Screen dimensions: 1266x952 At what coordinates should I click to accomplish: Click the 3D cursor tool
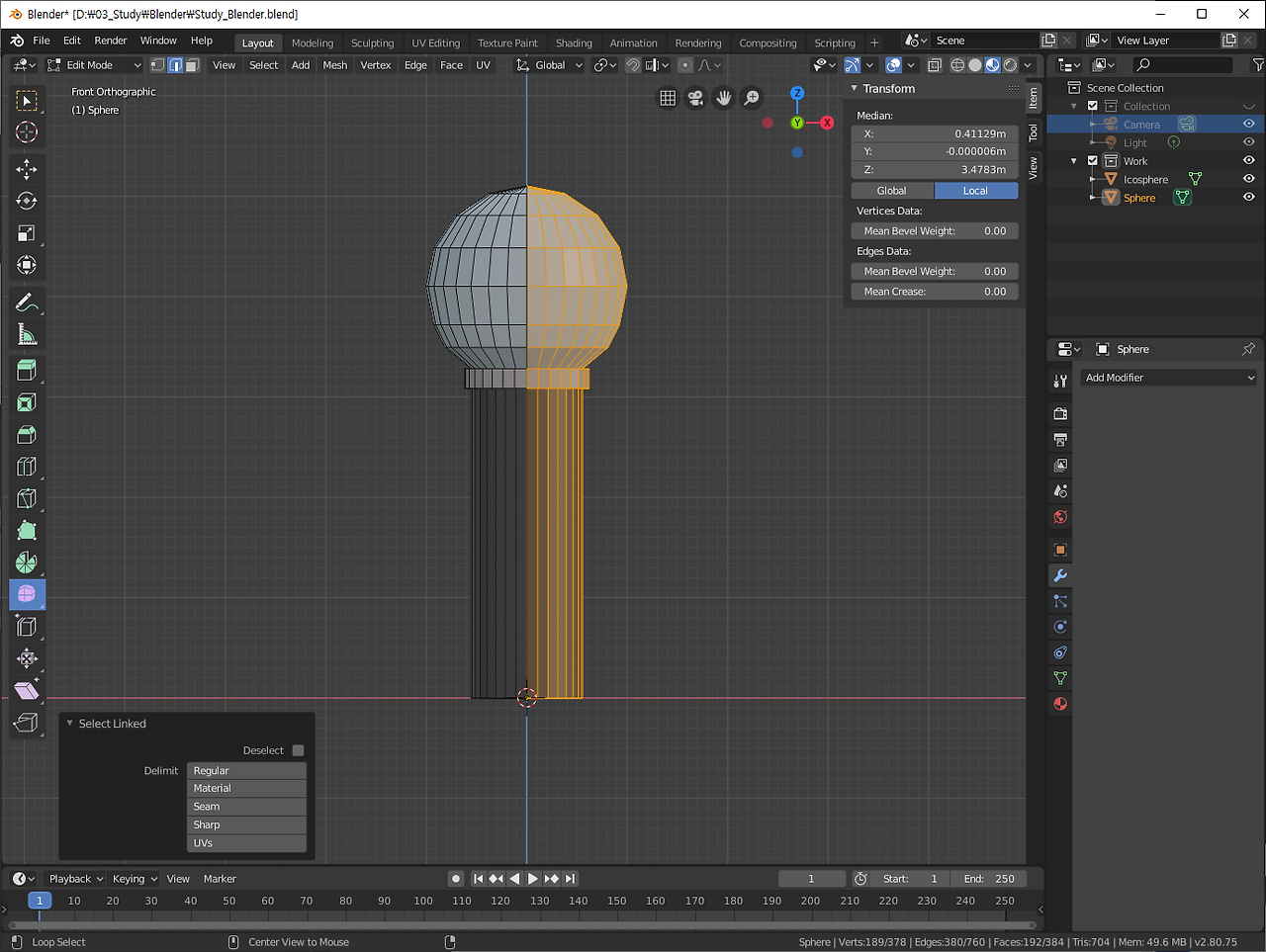coord(27,132)
